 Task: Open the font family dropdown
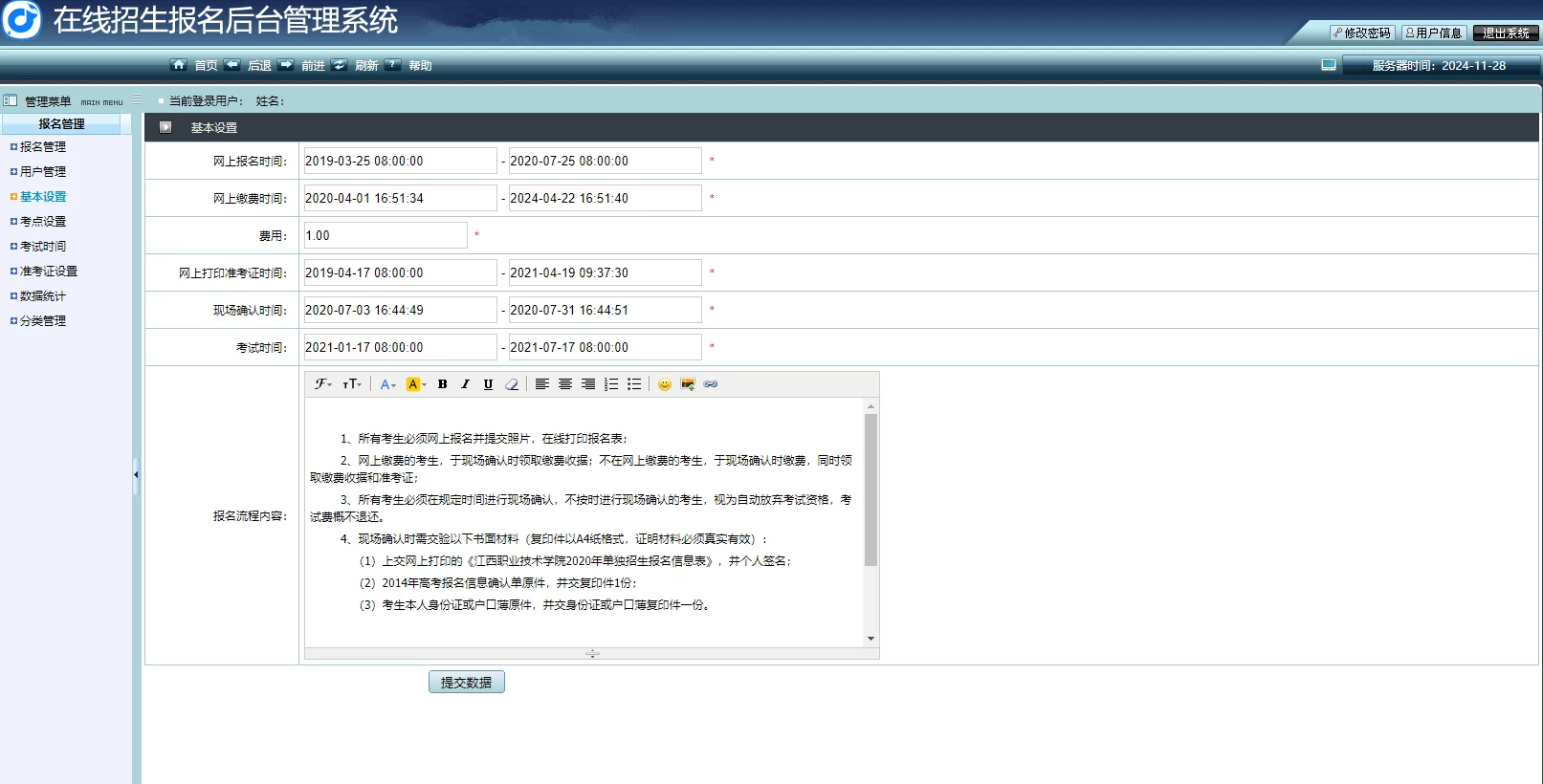323,384
